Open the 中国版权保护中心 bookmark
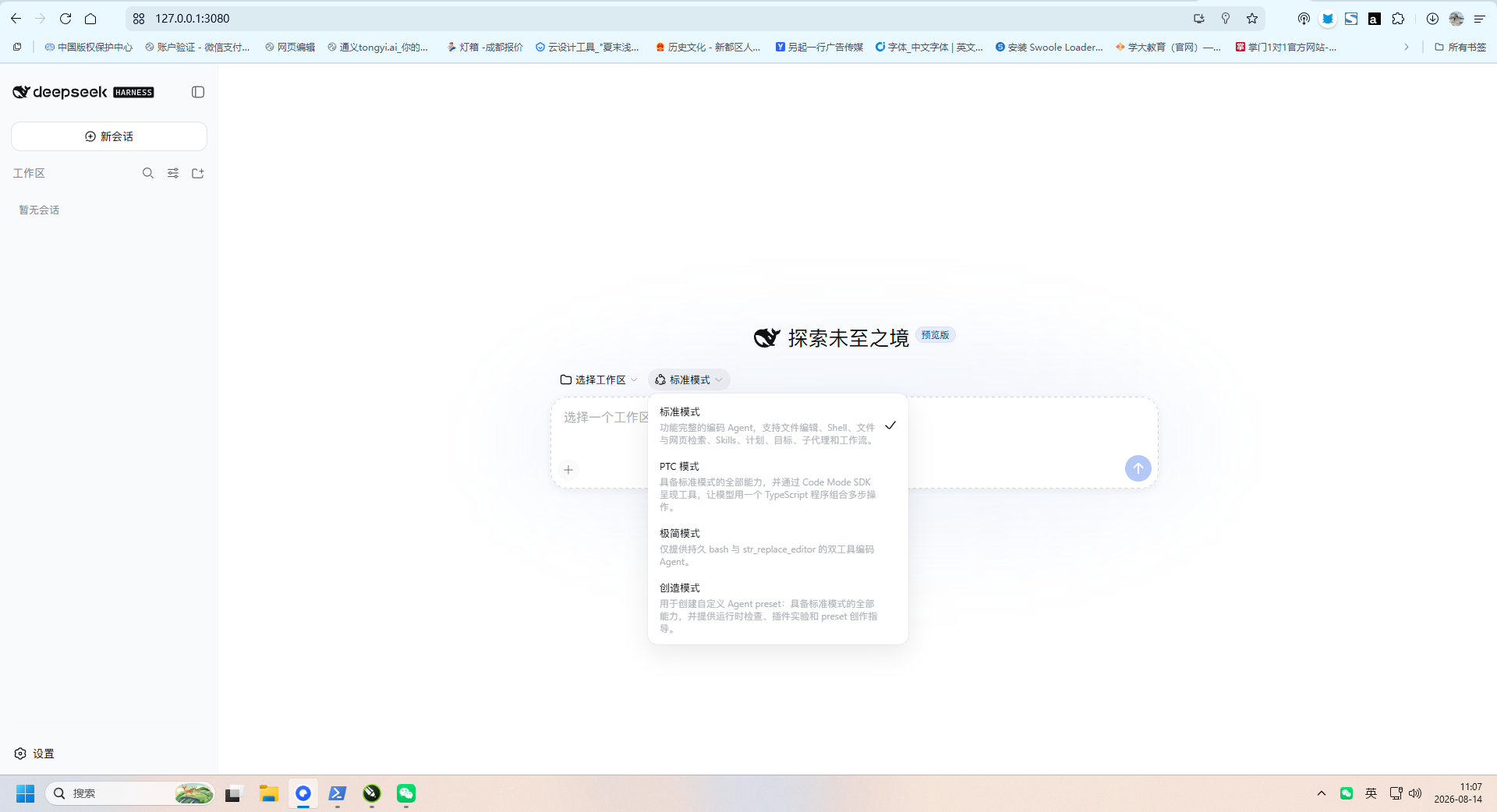The height and width of the screenshot is (812, 1497). 88,48
